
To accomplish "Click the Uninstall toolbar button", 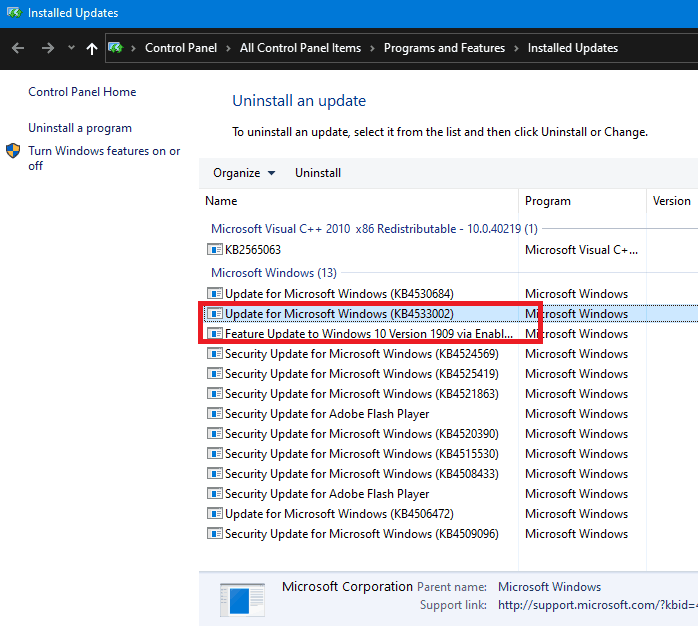I will tap(318, 173).
